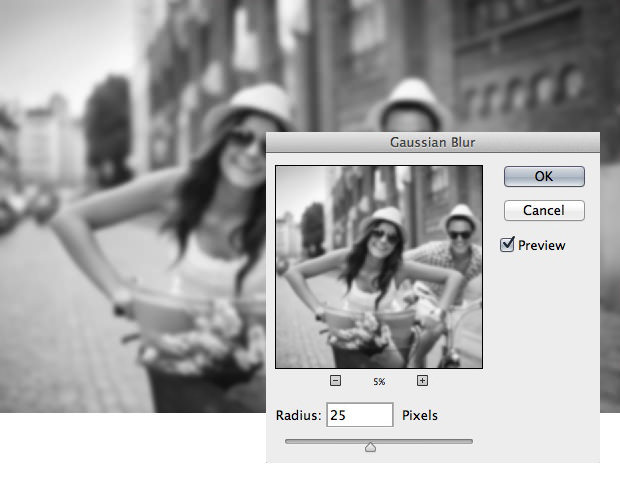Zoom out the preview with minus icon
The height and width of the screenshot is (483, 620).
coord(335,381)
